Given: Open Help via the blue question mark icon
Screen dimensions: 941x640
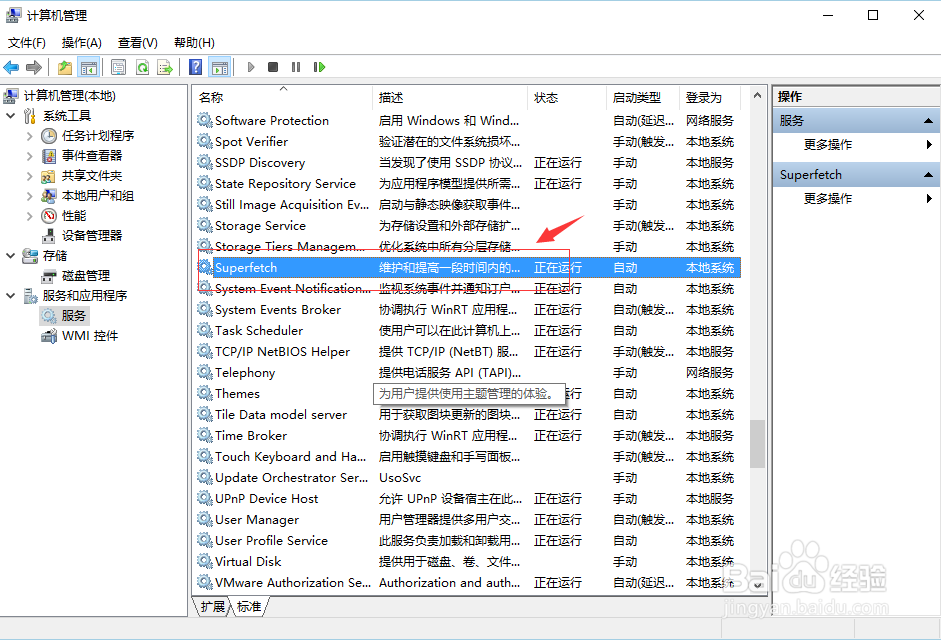Looking at the screenshot, I should click(x=195, y=67).
